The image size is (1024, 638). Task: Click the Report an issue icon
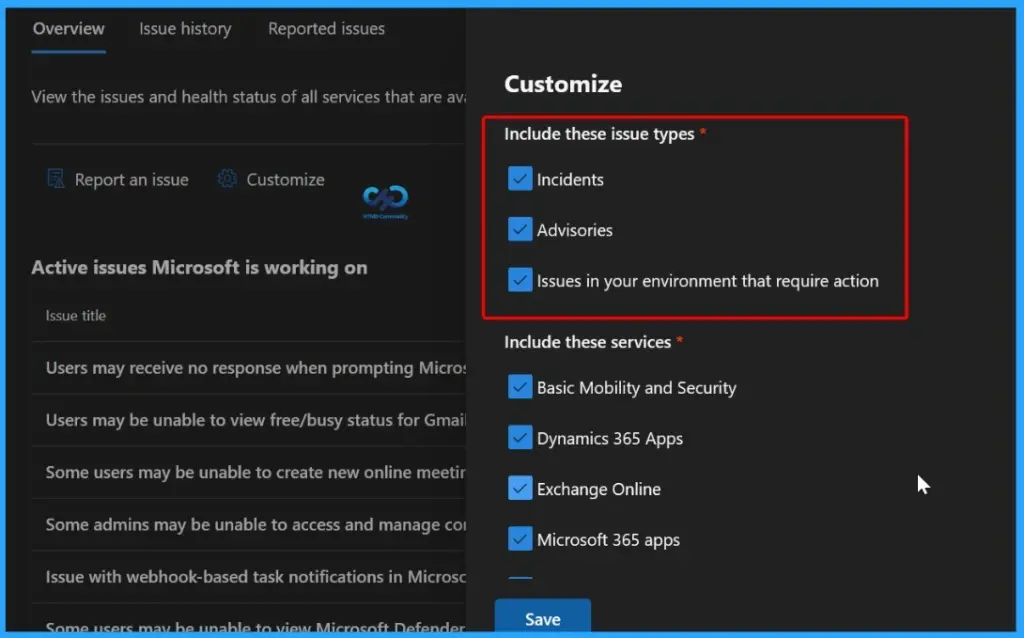(56, 179)
